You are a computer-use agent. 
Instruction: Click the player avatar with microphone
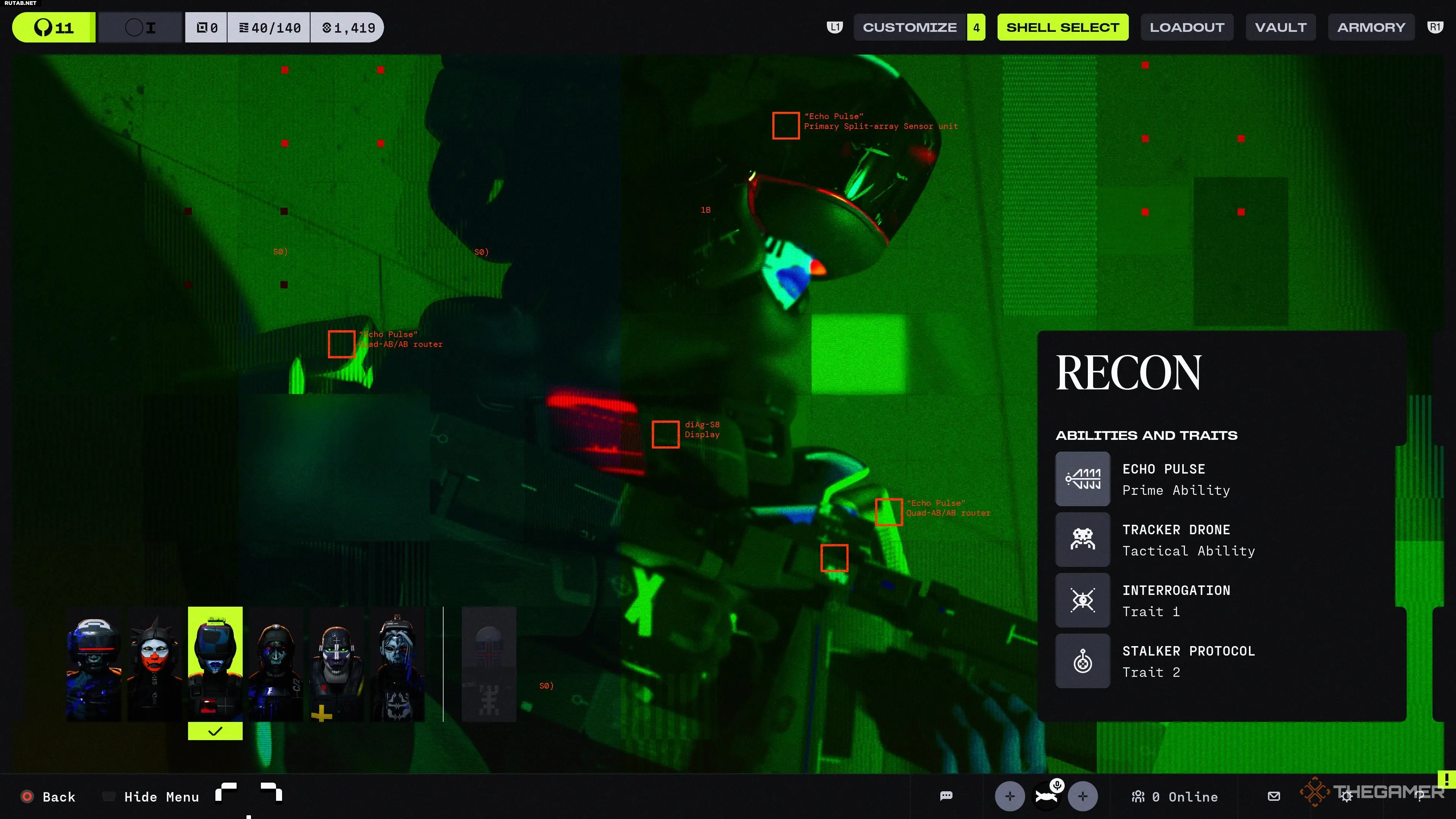[x=1047, y=796]
